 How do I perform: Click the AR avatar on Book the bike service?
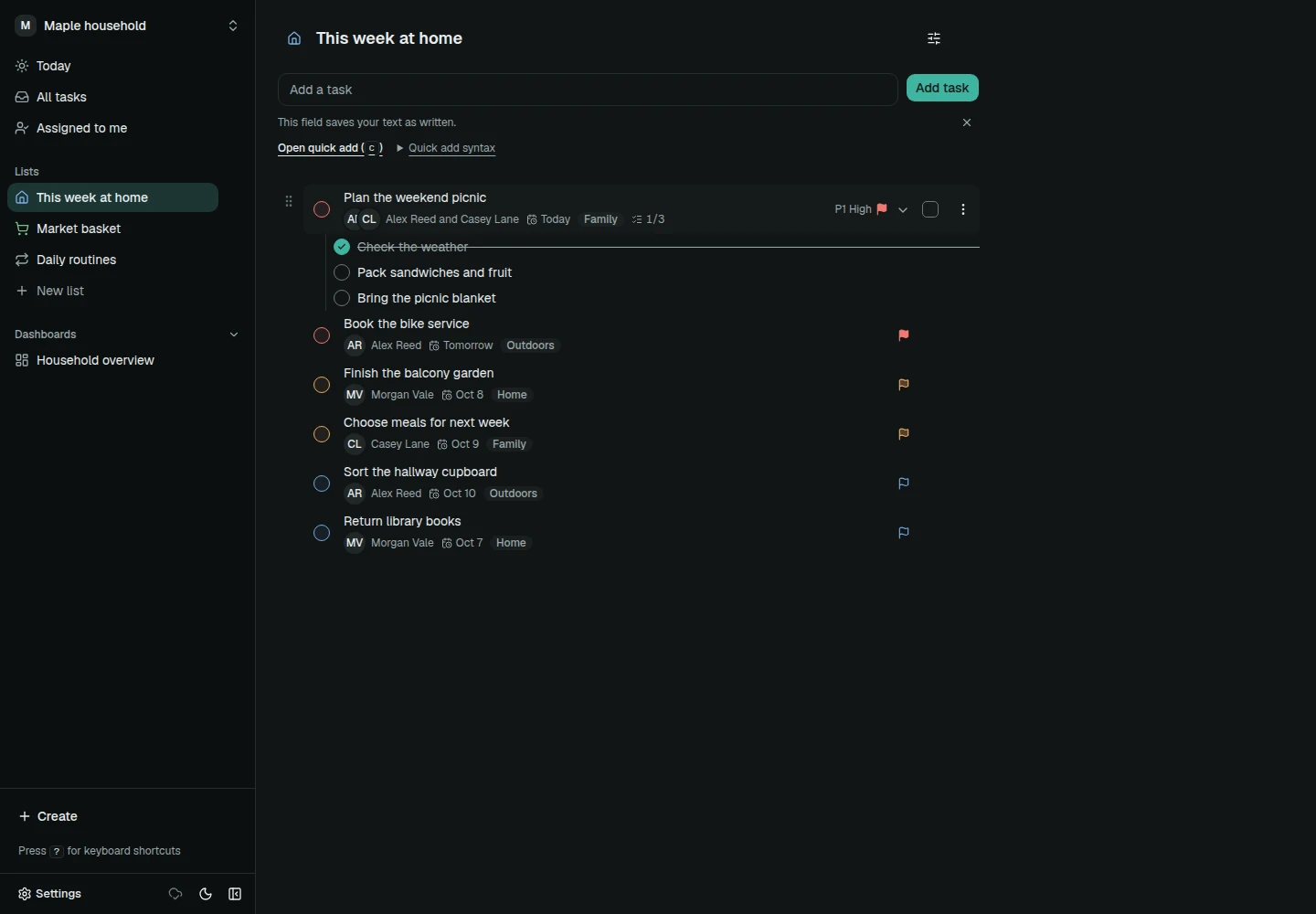coord(355,345)
